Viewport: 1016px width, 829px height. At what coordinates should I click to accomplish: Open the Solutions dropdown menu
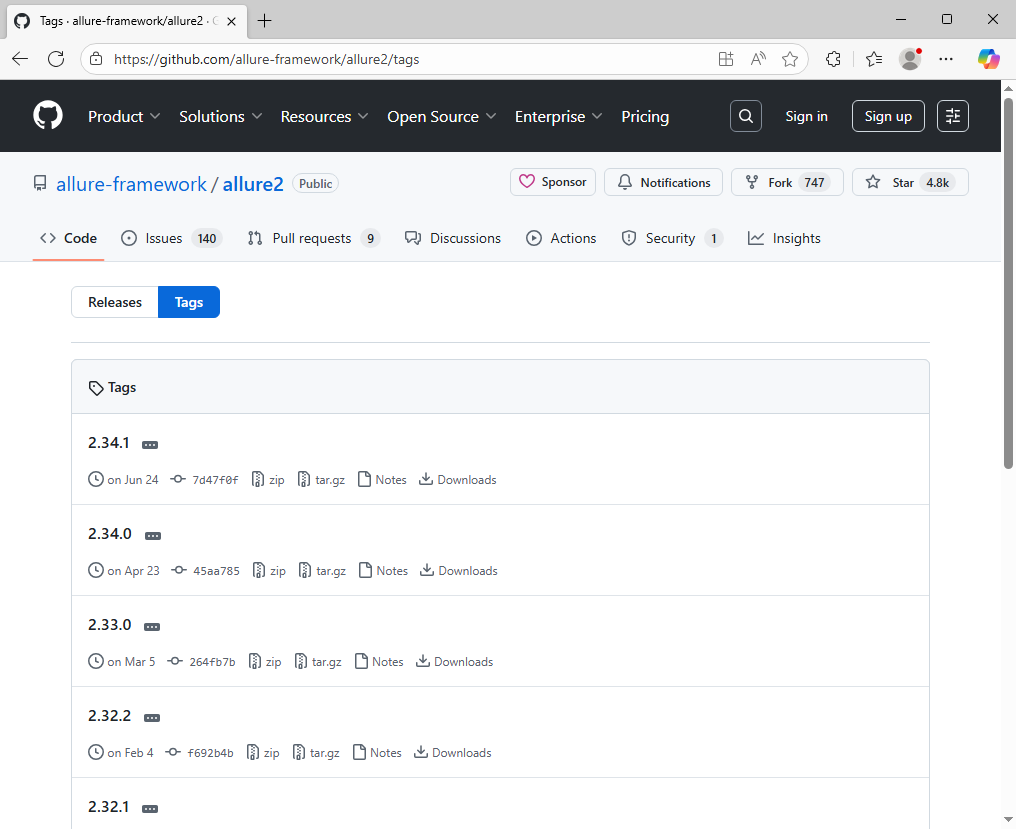pos(220,117)
